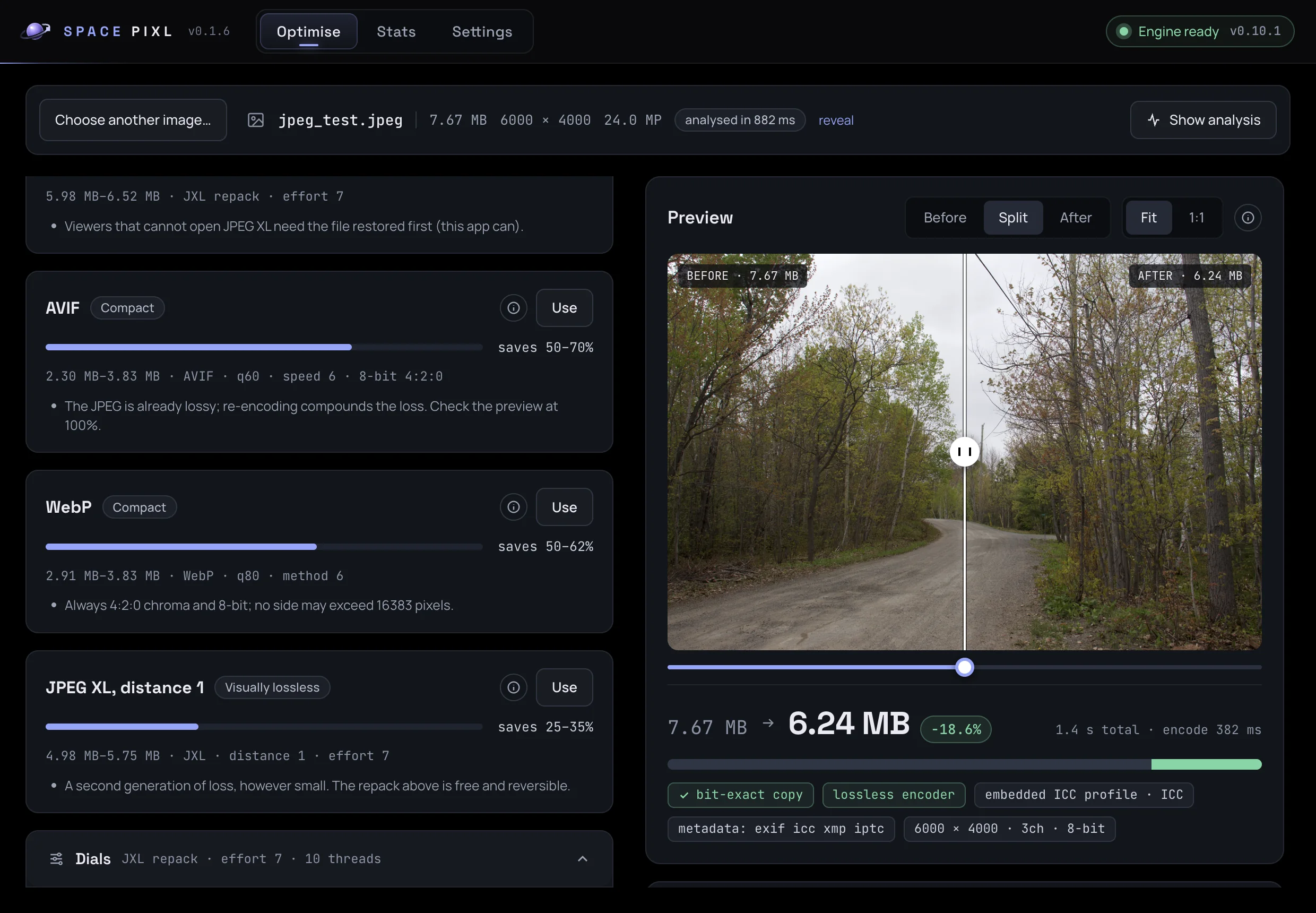Click the green Engine ready status dot
Image resolution: width=1316 pixels, height=913 pixels.
tap(1123, 31)
